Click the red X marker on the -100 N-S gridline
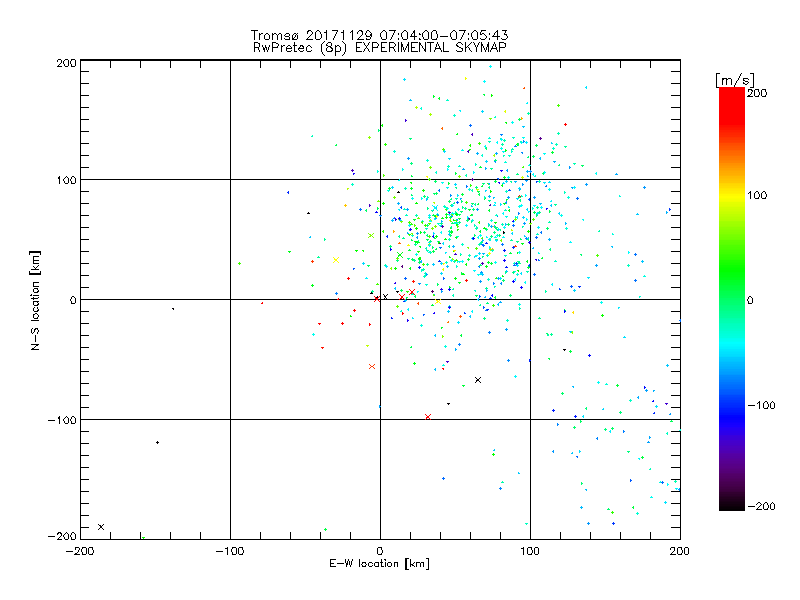The image size is (800, 600). tap(428, 417)
